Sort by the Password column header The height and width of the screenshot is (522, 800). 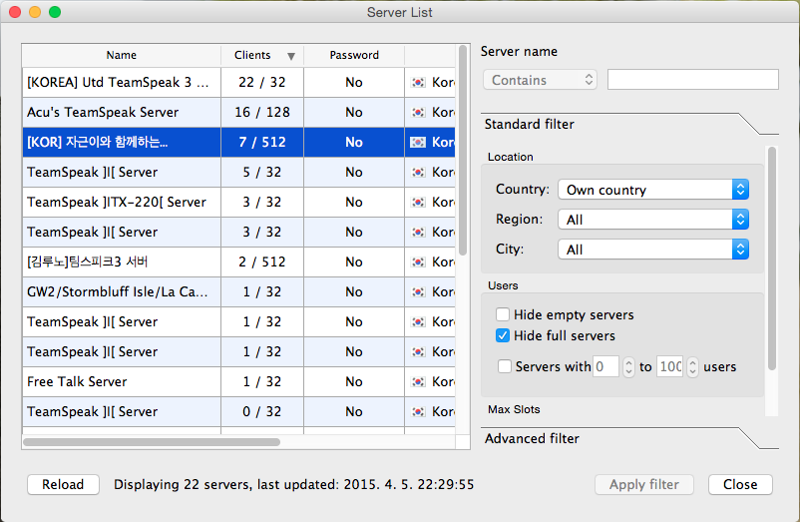[354, 55]
